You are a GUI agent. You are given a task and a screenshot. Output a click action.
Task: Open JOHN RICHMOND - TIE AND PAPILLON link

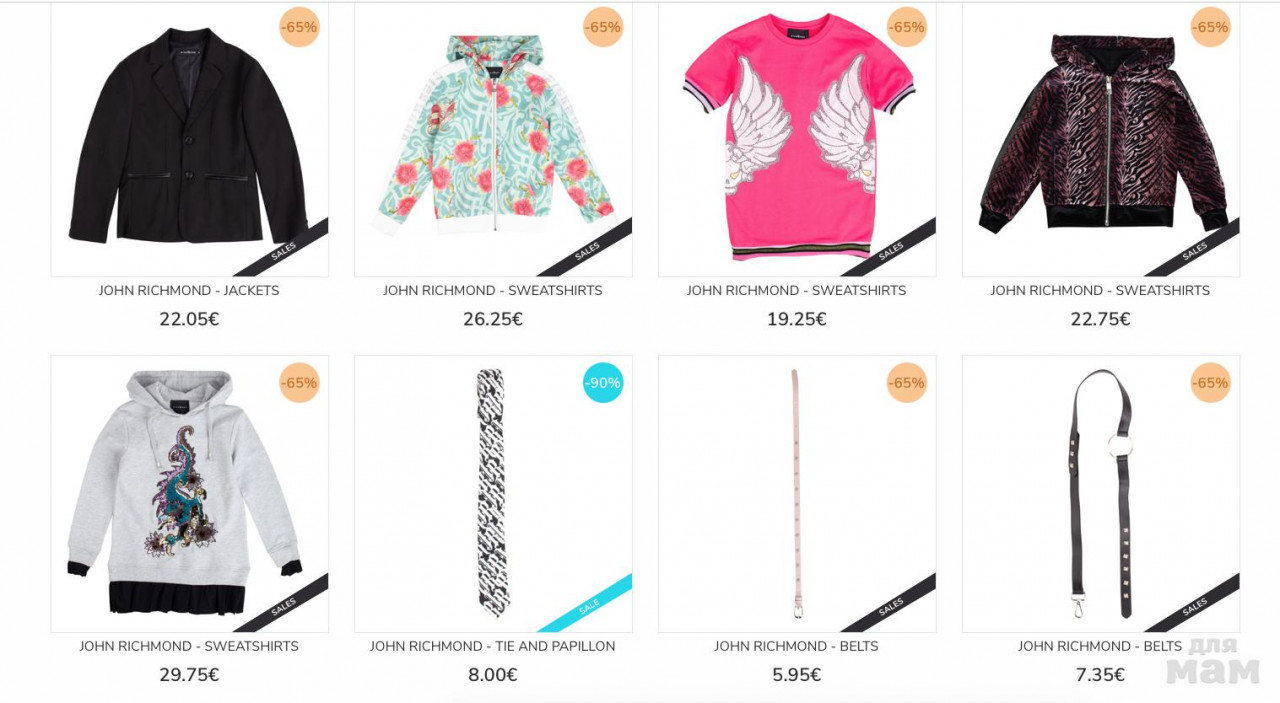(493, 647)
